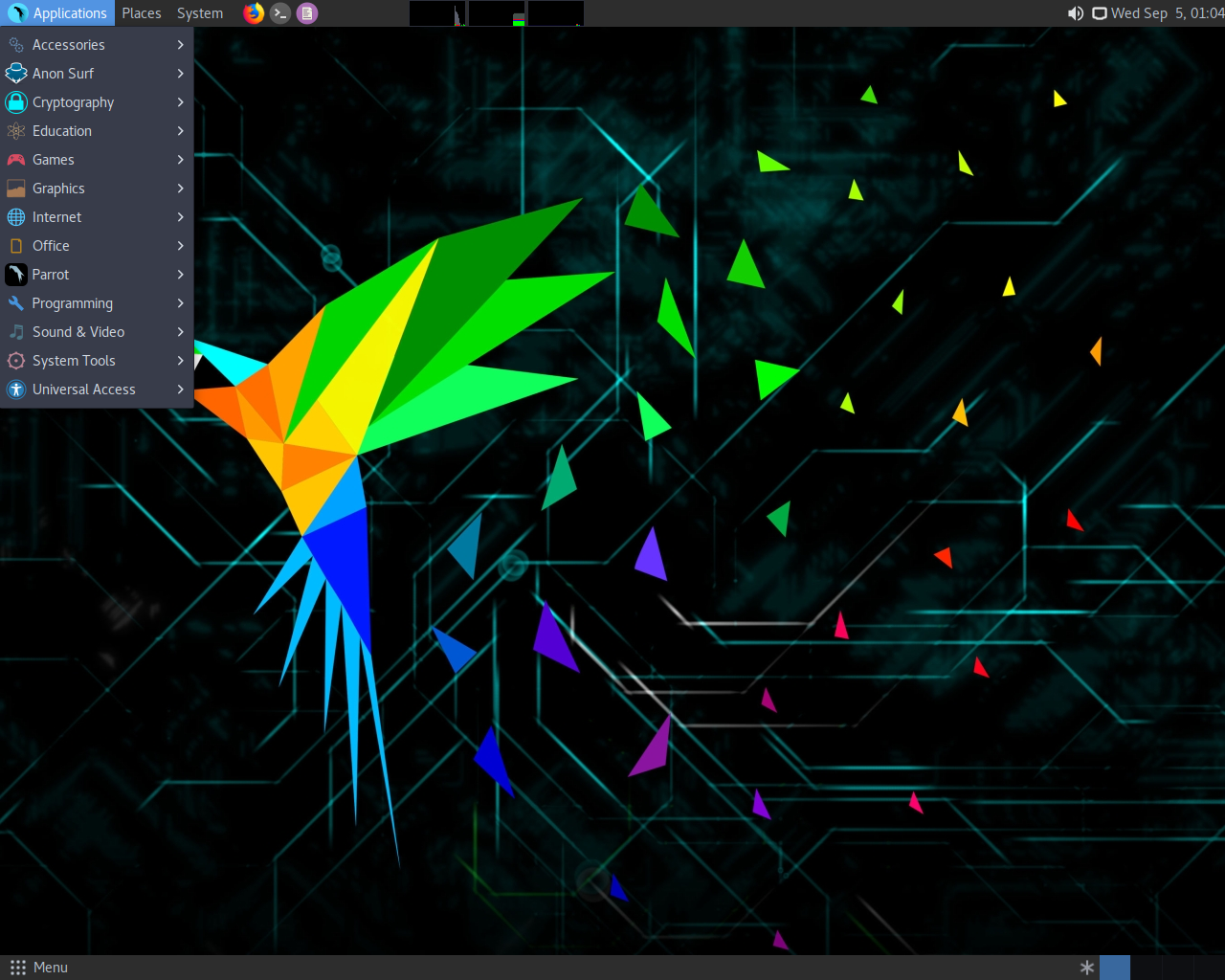Switch to the third workspace
The image size is (1225, 980).
1178,968
